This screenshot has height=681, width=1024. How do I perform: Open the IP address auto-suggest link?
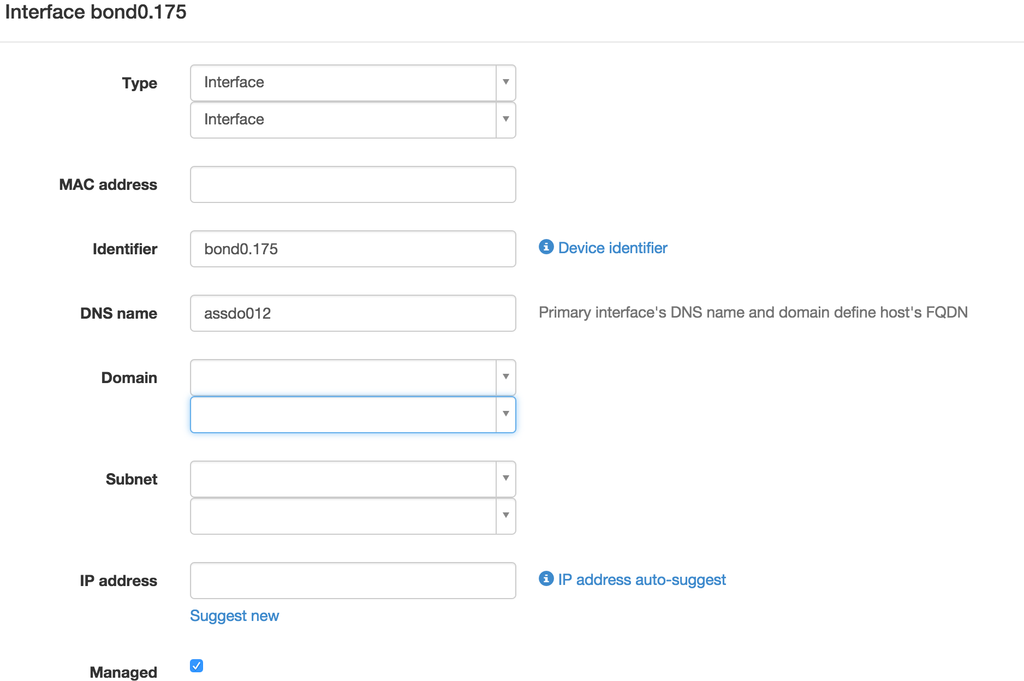point(641,580)
